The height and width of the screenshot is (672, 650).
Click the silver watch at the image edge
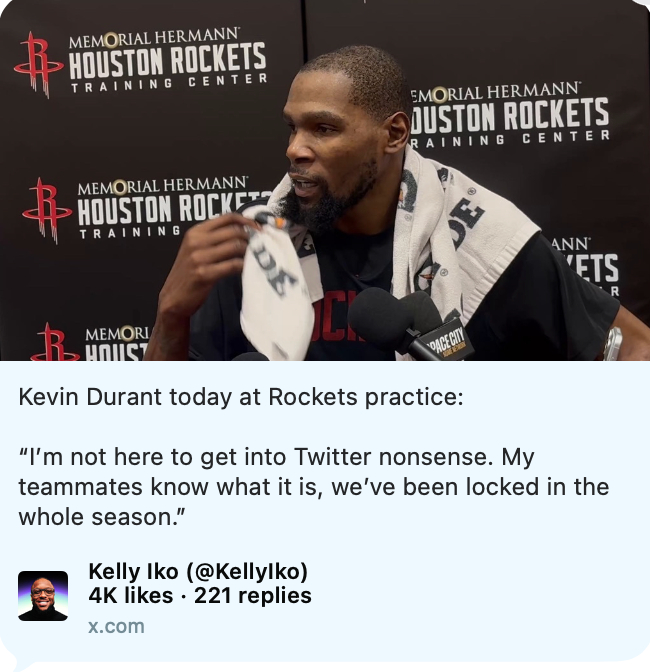coord(613,343)
